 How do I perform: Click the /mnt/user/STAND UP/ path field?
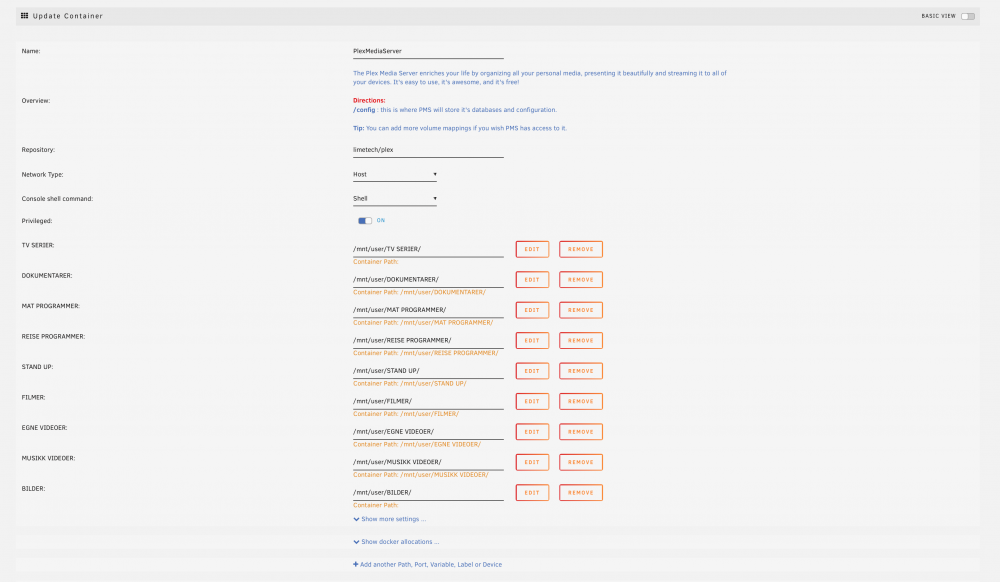[x=428, y=371]
